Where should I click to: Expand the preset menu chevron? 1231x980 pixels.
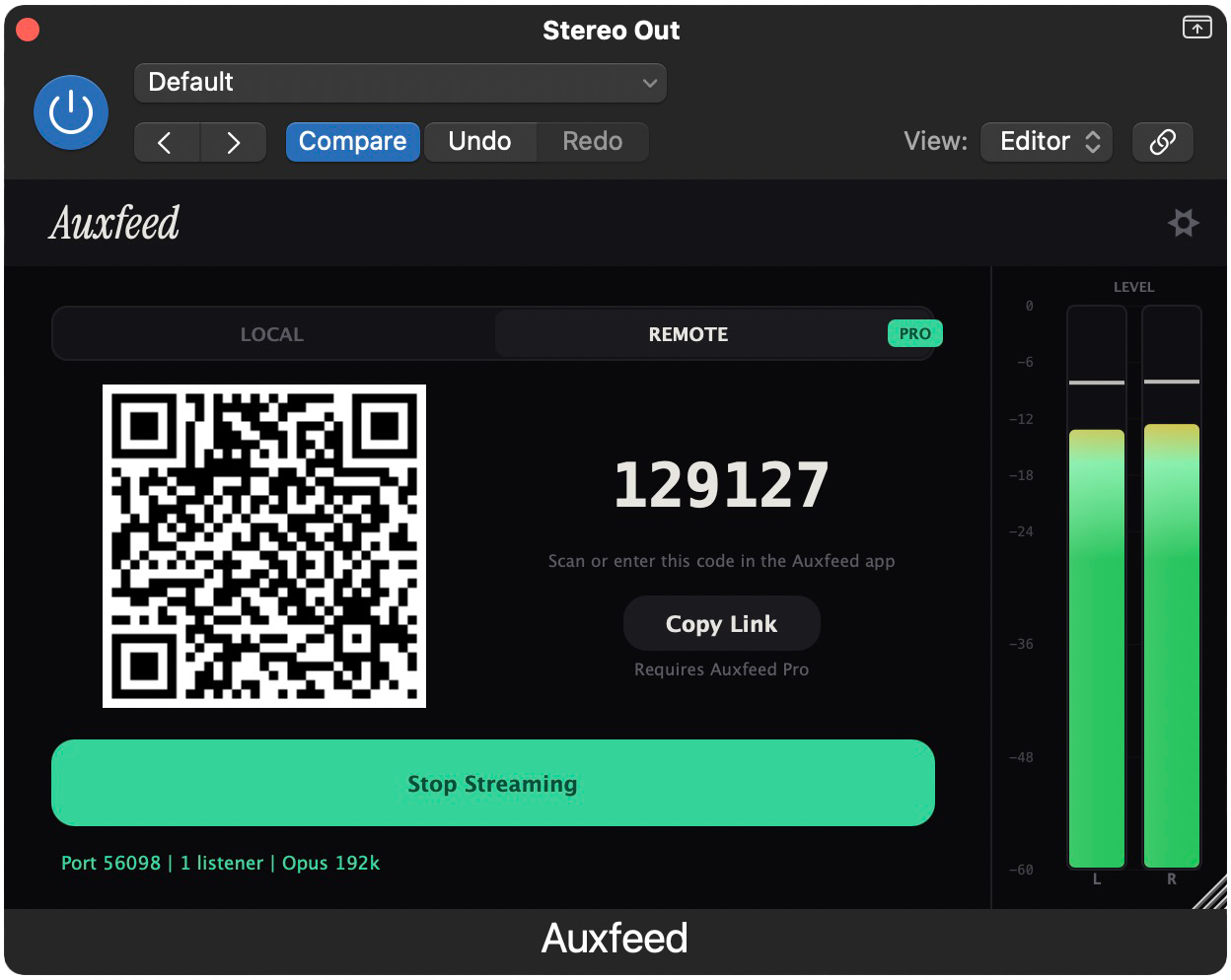coord(649,83)
